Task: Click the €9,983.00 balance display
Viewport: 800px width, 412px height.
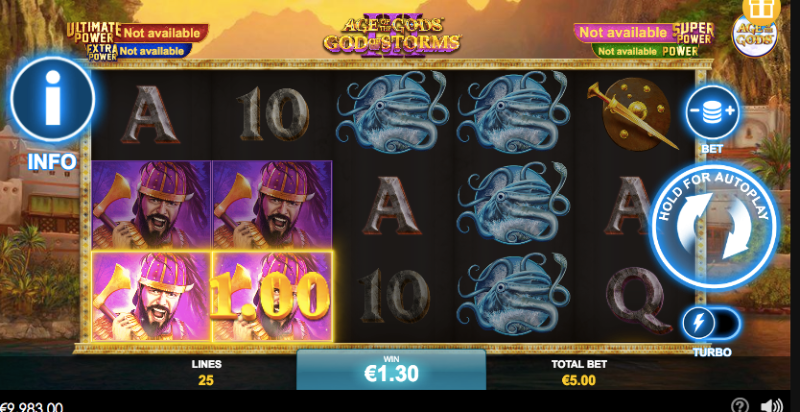Action: tap(32, 407)
